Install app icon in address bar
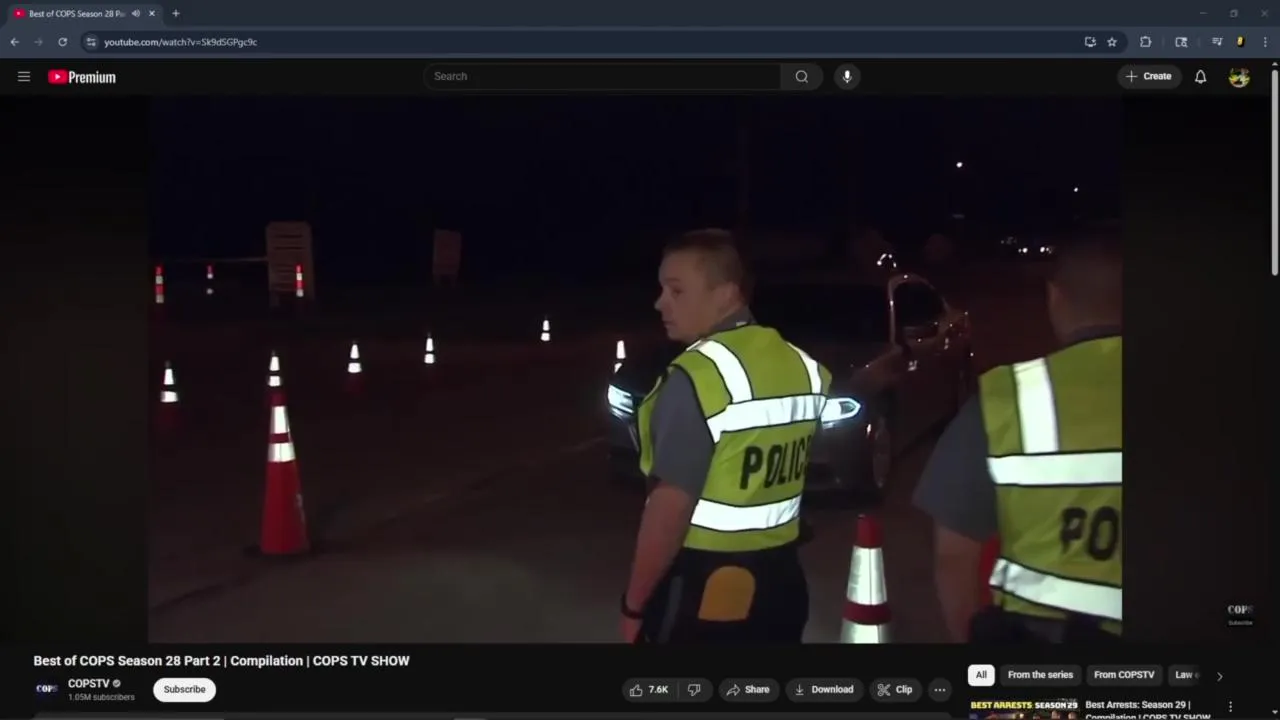Image resolution: width=1280 pixels, height=720 pixels. pyautogui.click(x=1090, y=42)
